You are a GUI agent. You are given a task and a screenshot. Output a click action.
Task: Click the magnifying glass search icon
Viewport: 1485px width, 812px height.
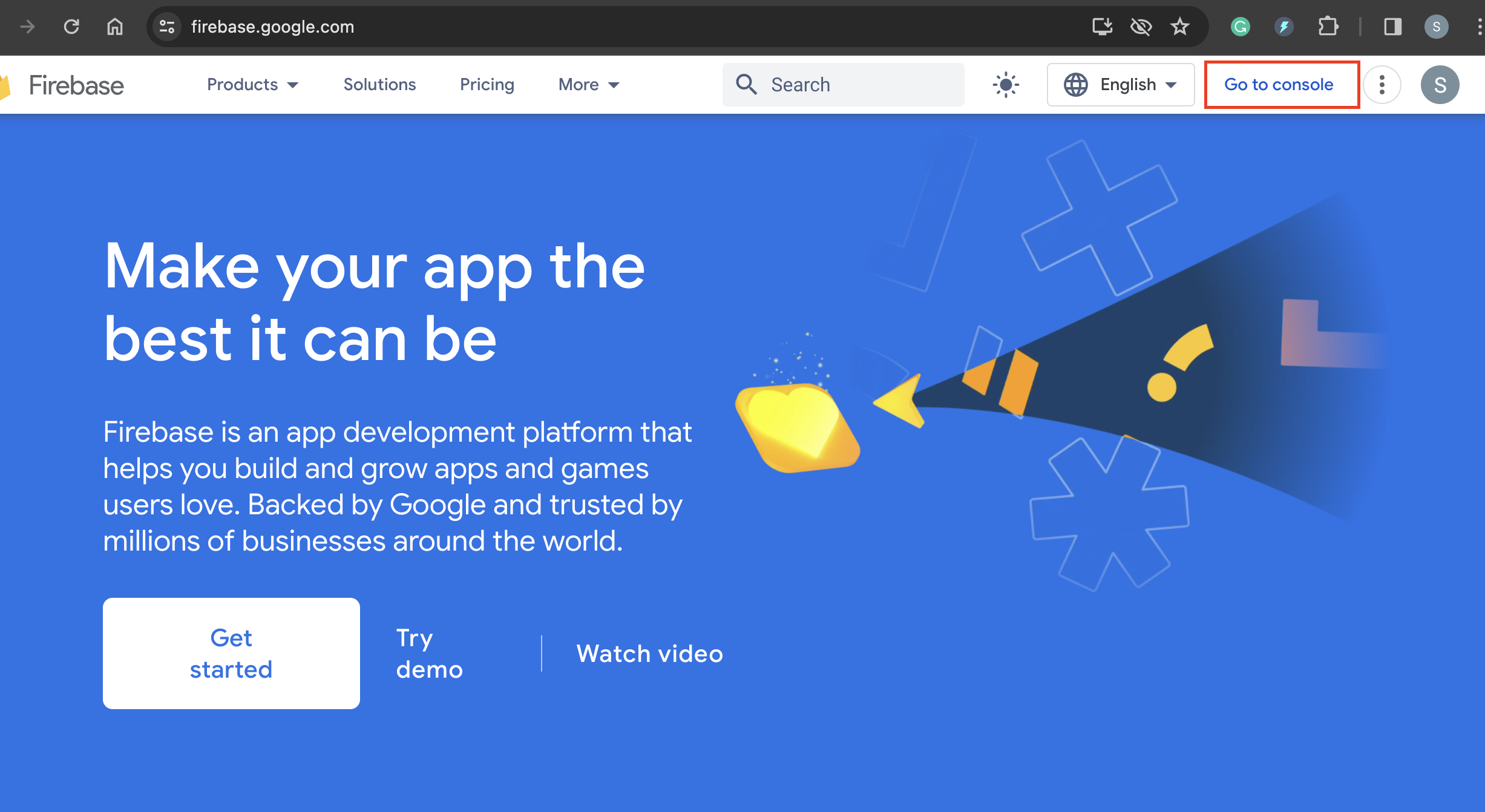pos(746,85)
